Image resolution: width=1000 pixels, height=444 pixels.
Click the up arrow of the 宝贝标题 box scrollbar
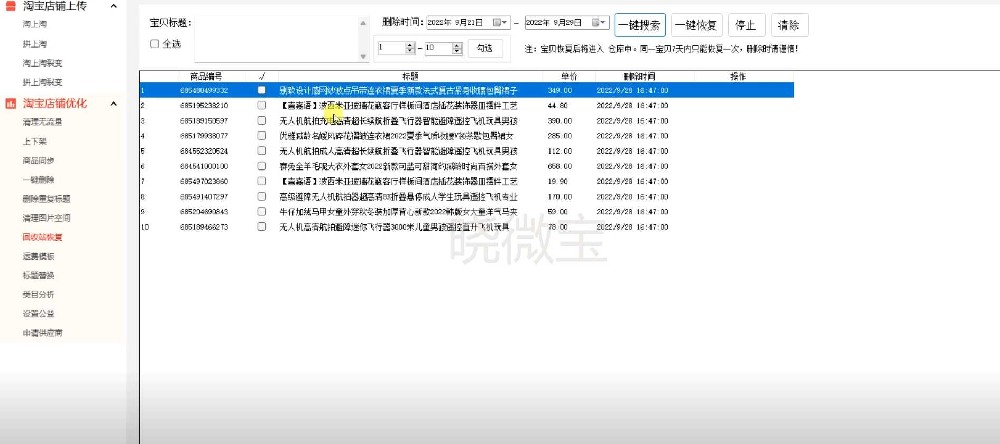click(x=364, y=22)
